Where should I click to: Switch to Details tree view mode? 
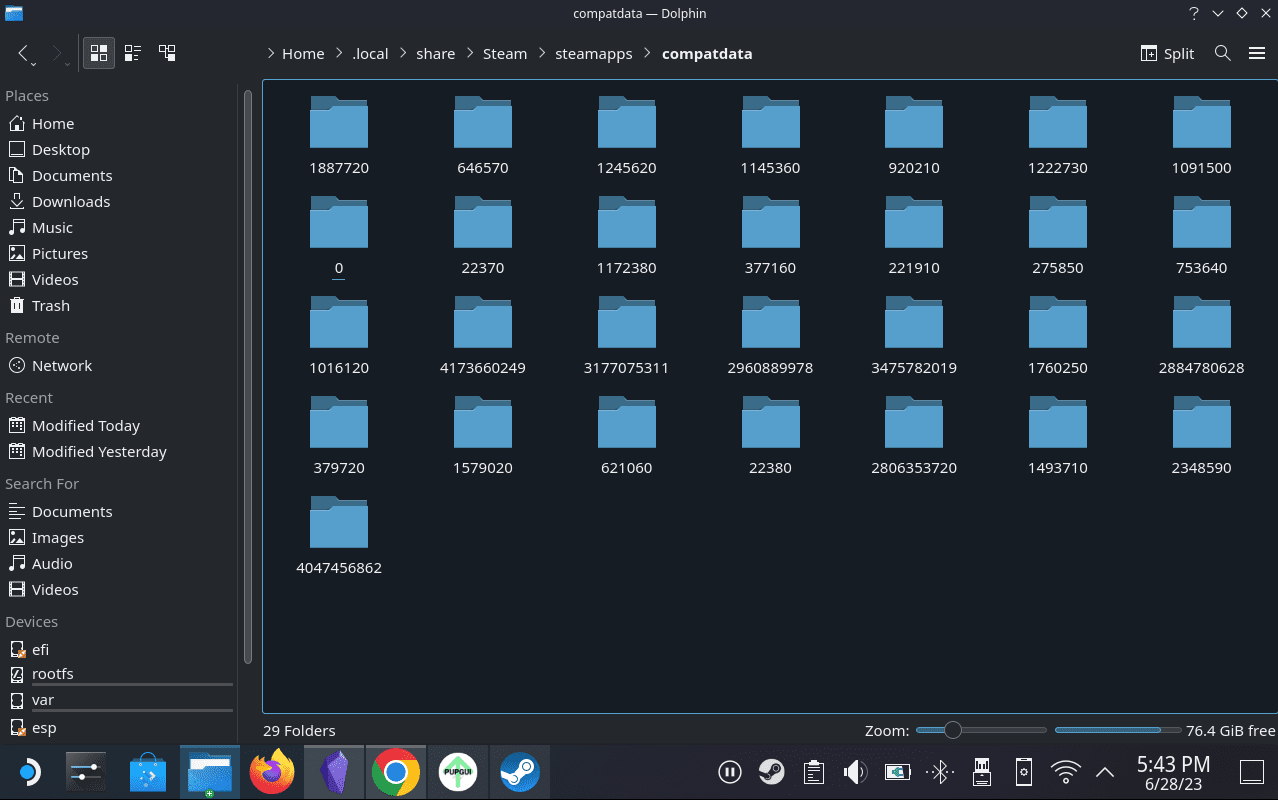point(167,53)
